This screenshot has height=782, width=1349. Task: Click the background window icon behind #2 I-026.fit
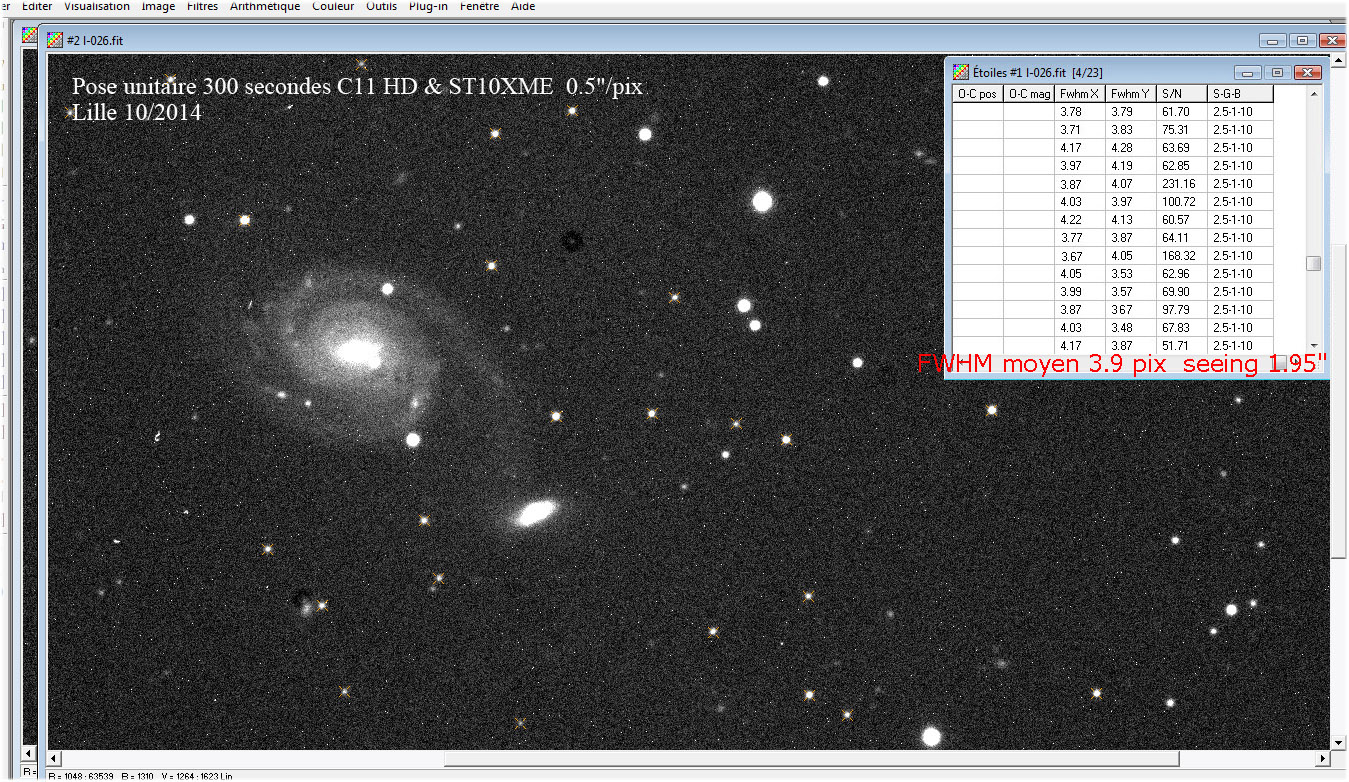pyautogui.click(x=30, y=34)
